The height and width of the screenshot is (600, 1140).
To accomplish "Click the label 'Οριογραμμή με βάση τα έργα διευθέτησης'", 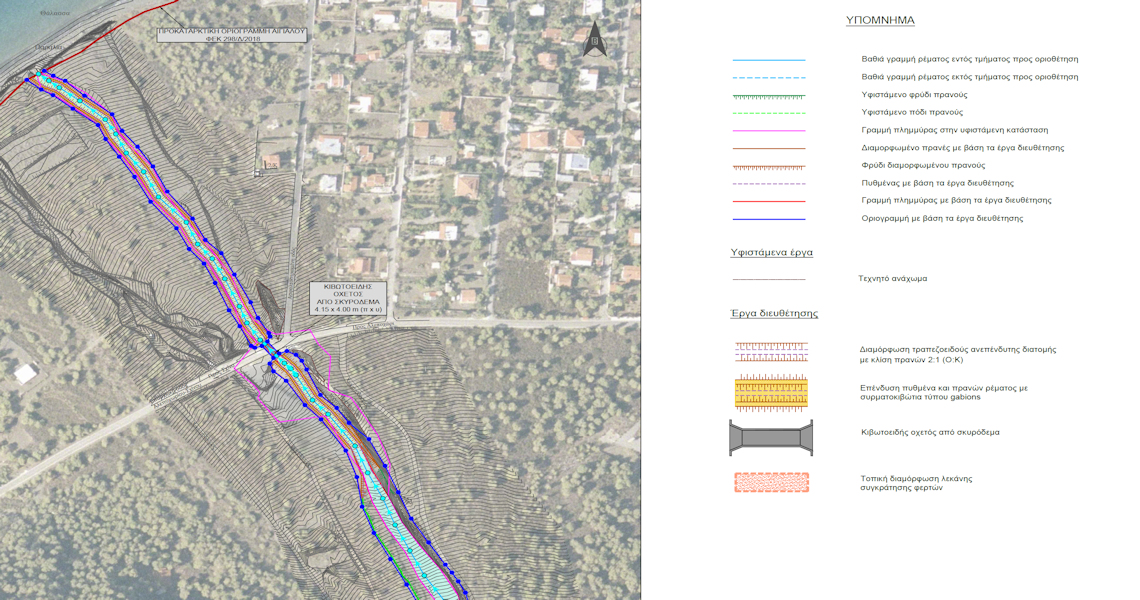I will (942, 218).
